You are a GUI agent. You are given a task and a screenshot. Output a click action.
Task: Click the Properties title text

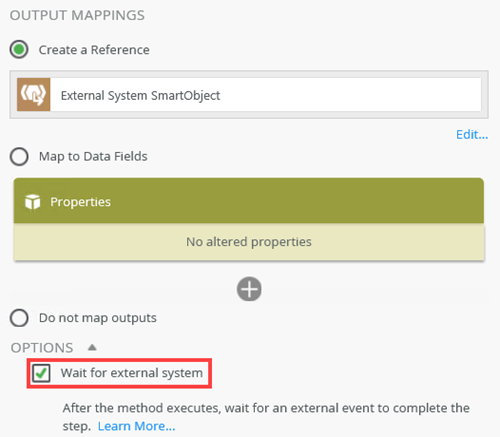click(80, 202)
